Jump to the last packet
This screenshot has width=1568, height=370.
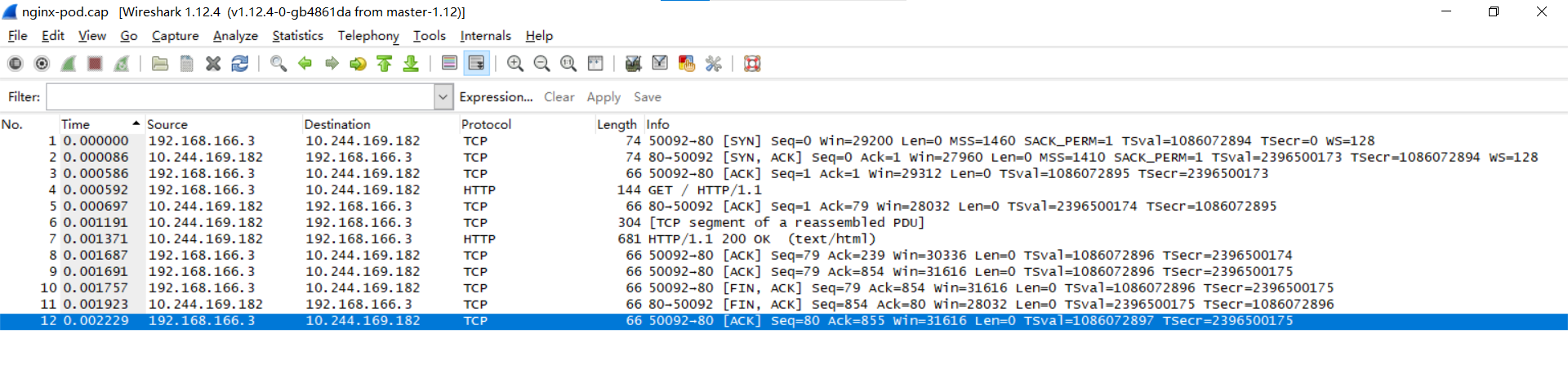coord(411,64)
